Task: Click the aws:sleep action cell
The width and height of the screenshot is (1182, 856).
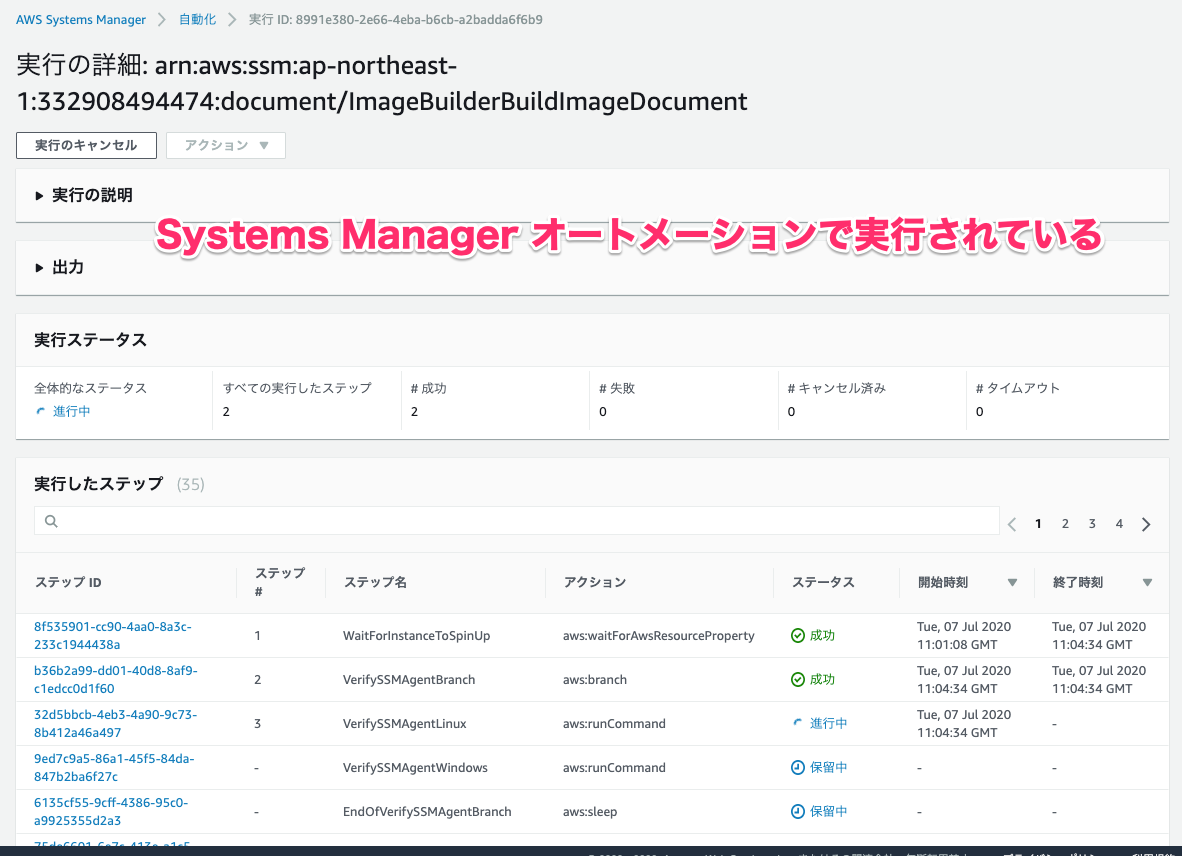Action: click(590, 812)
